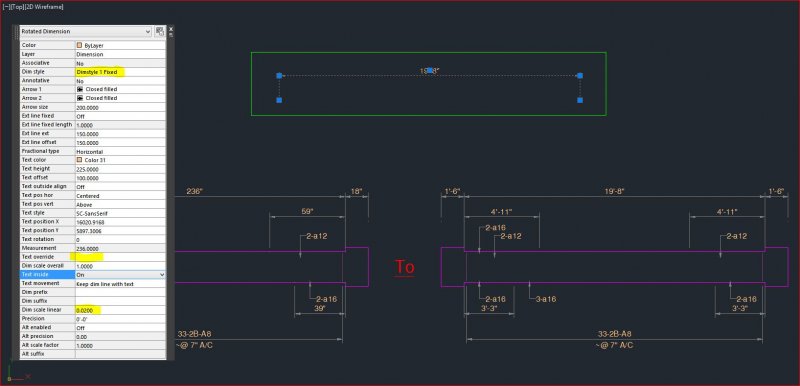
Task: Click the Arrow 1 closed filled arrowhead icon
Action: pyautogui.click(x=80, y=89)
